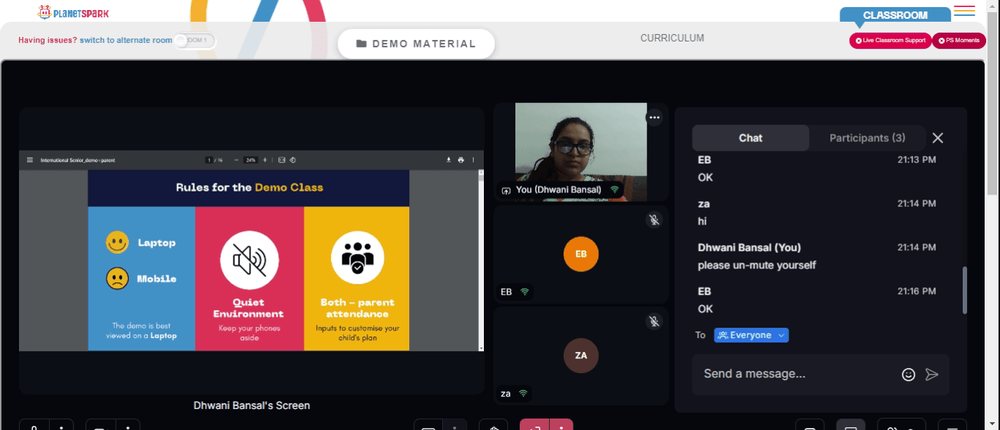
Task: Click the PDF page number field
Action: click(209, 160)
